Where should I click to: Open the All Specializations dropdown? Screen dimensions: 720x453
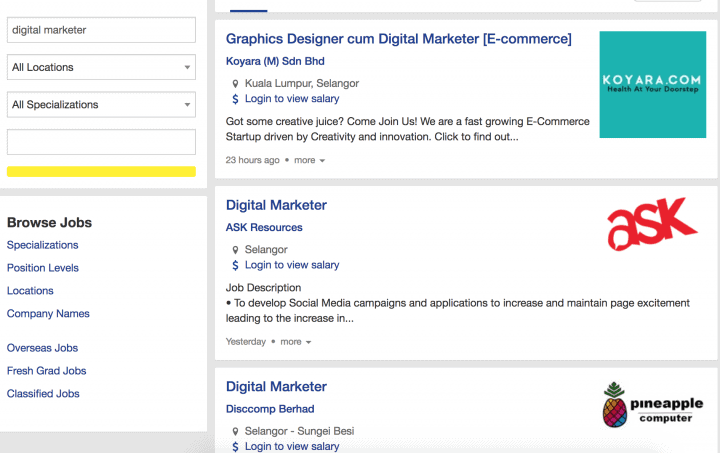(101, 104)
